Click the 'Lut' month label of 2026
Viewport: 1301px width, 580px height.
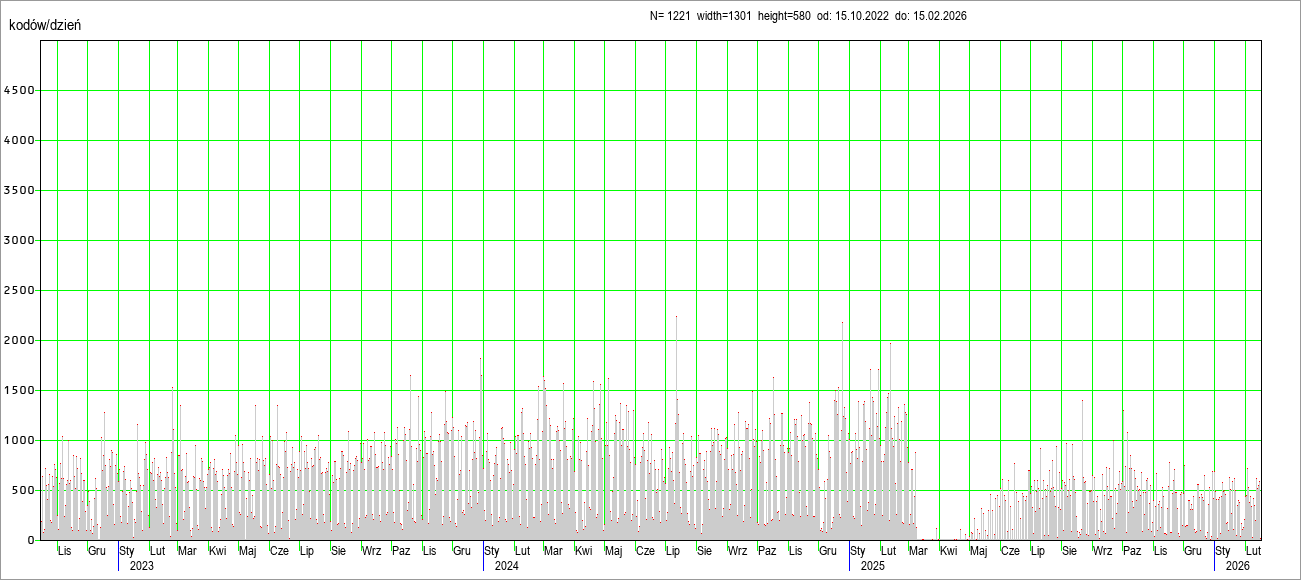[x=1253, y=551]
